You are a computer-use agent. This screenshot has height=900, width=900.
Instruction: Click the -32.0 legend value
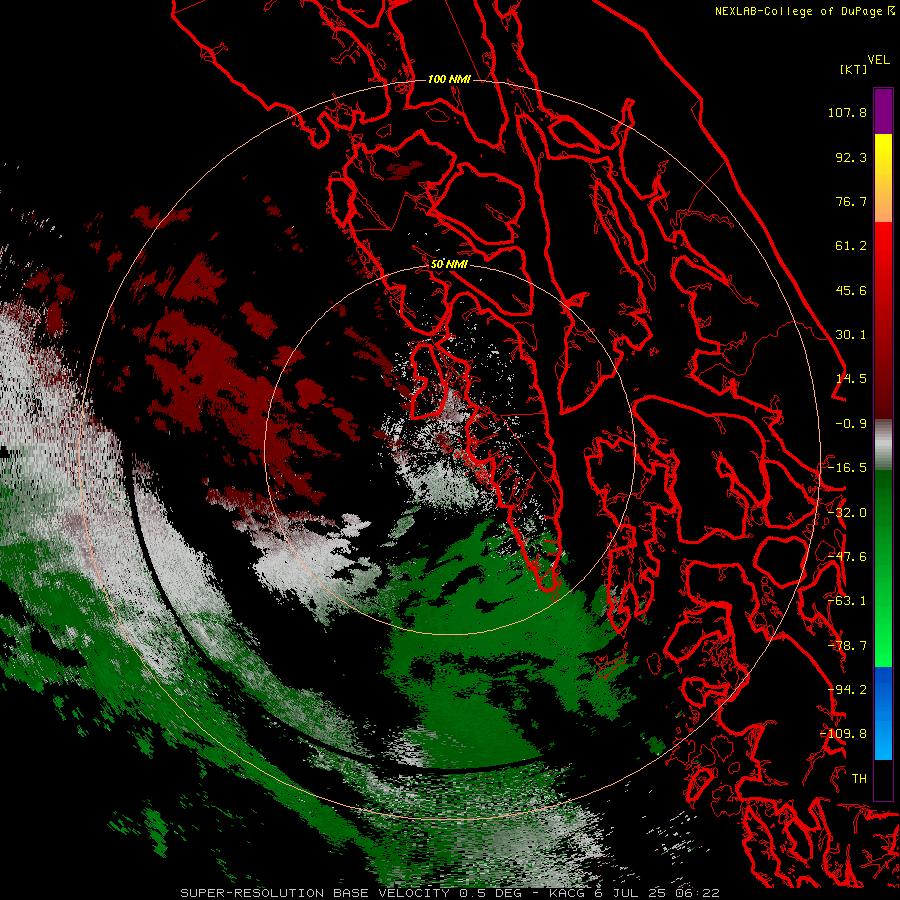847,513
